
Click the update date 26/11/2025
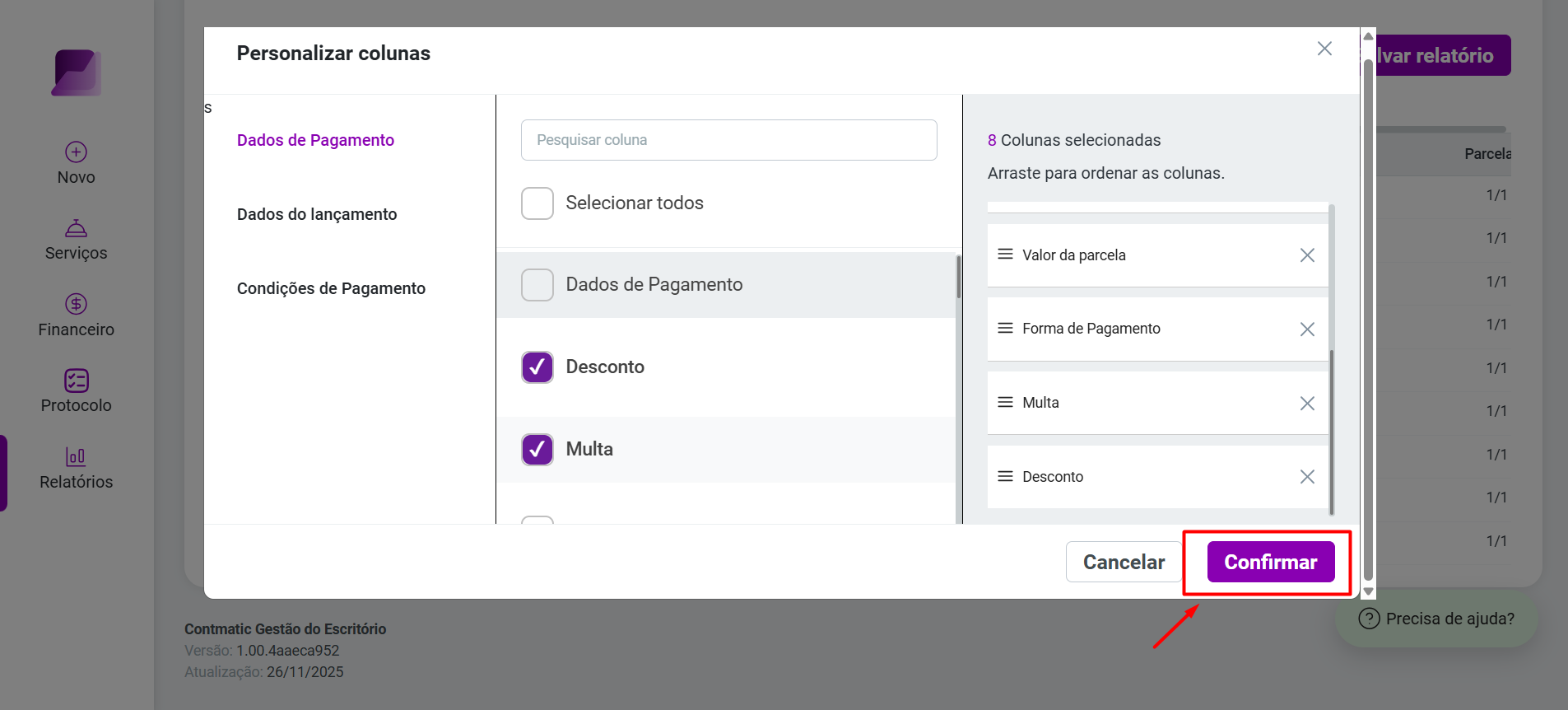(x=305, y=672)
